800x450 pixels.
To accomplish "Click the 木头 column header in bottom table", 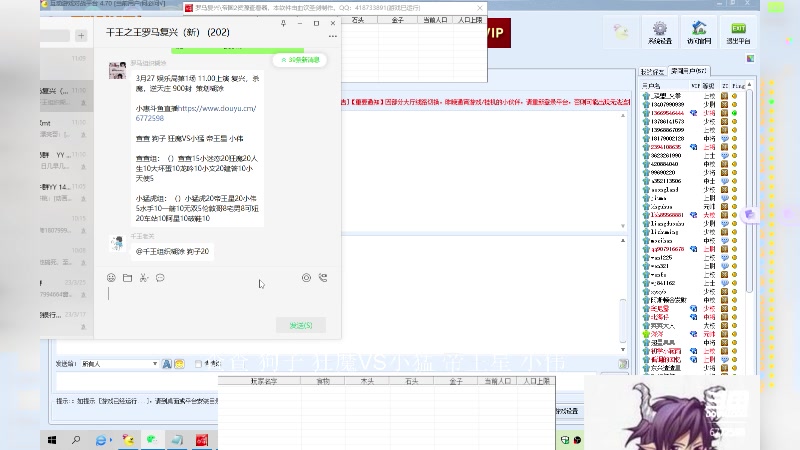I will 367,381.
